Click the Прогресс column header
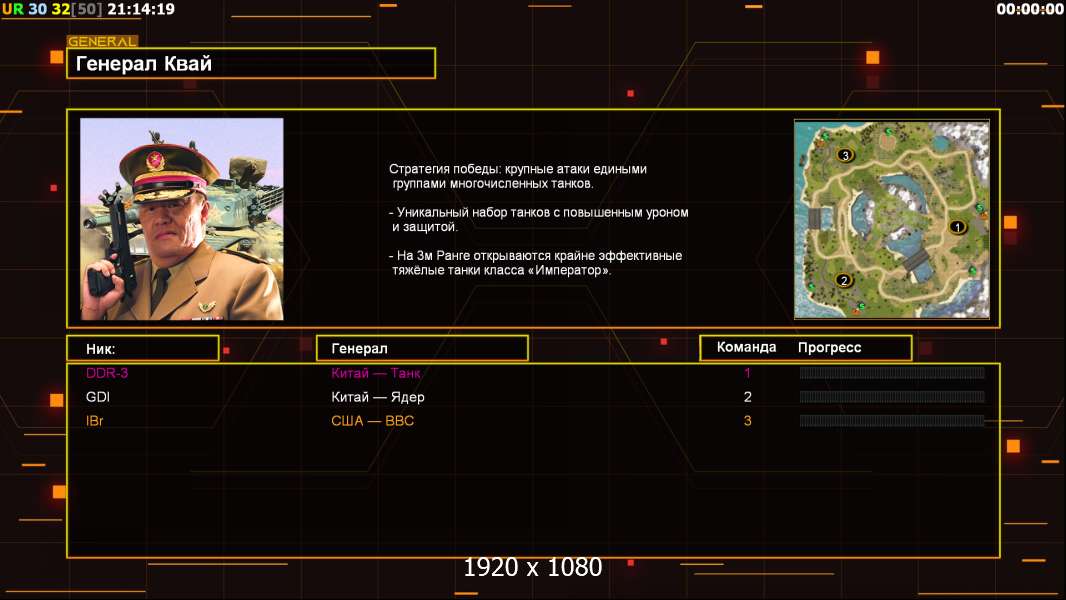Image resolution: width=1066 pixels, height=600 pixels. pyautogui.click(x=829, y=348)
